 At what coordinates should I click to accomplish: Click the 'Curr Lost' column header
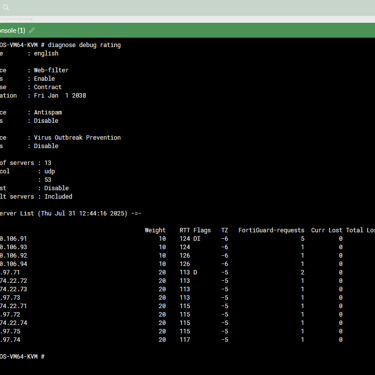pos(327,230)
